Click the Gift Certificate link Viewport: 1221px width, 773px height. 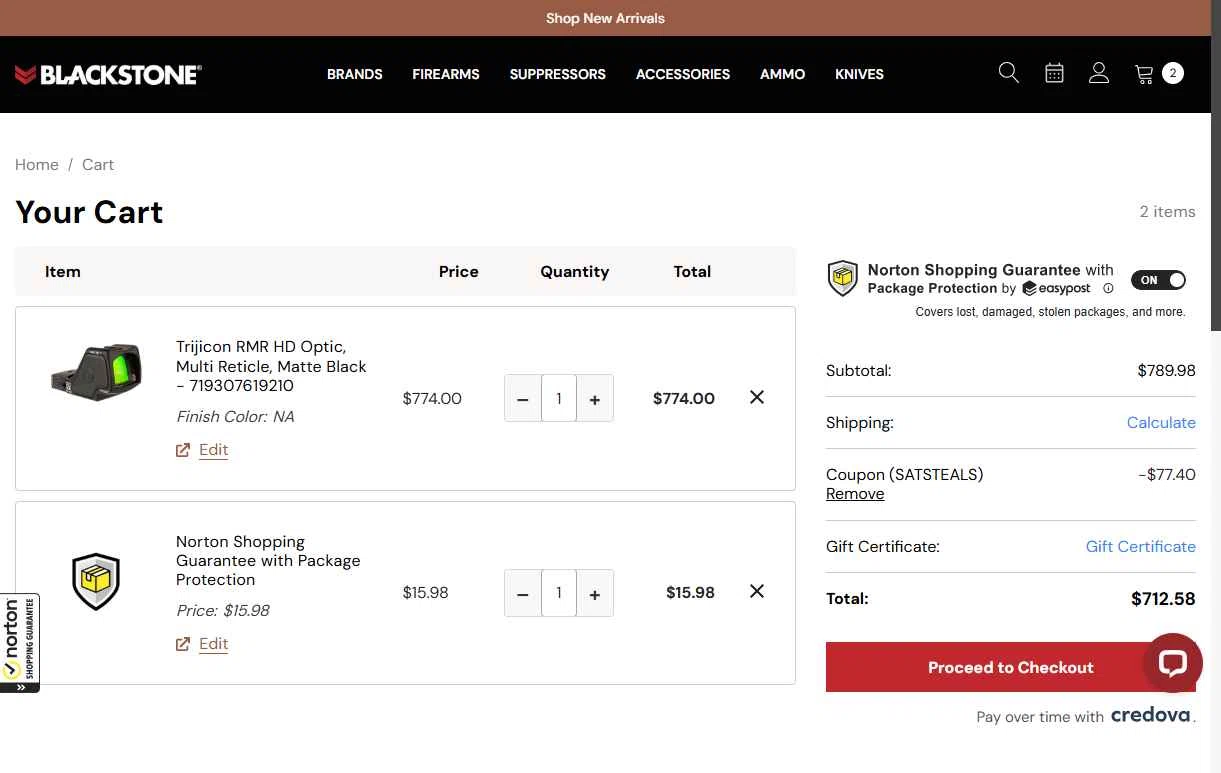pos(1141,546)
